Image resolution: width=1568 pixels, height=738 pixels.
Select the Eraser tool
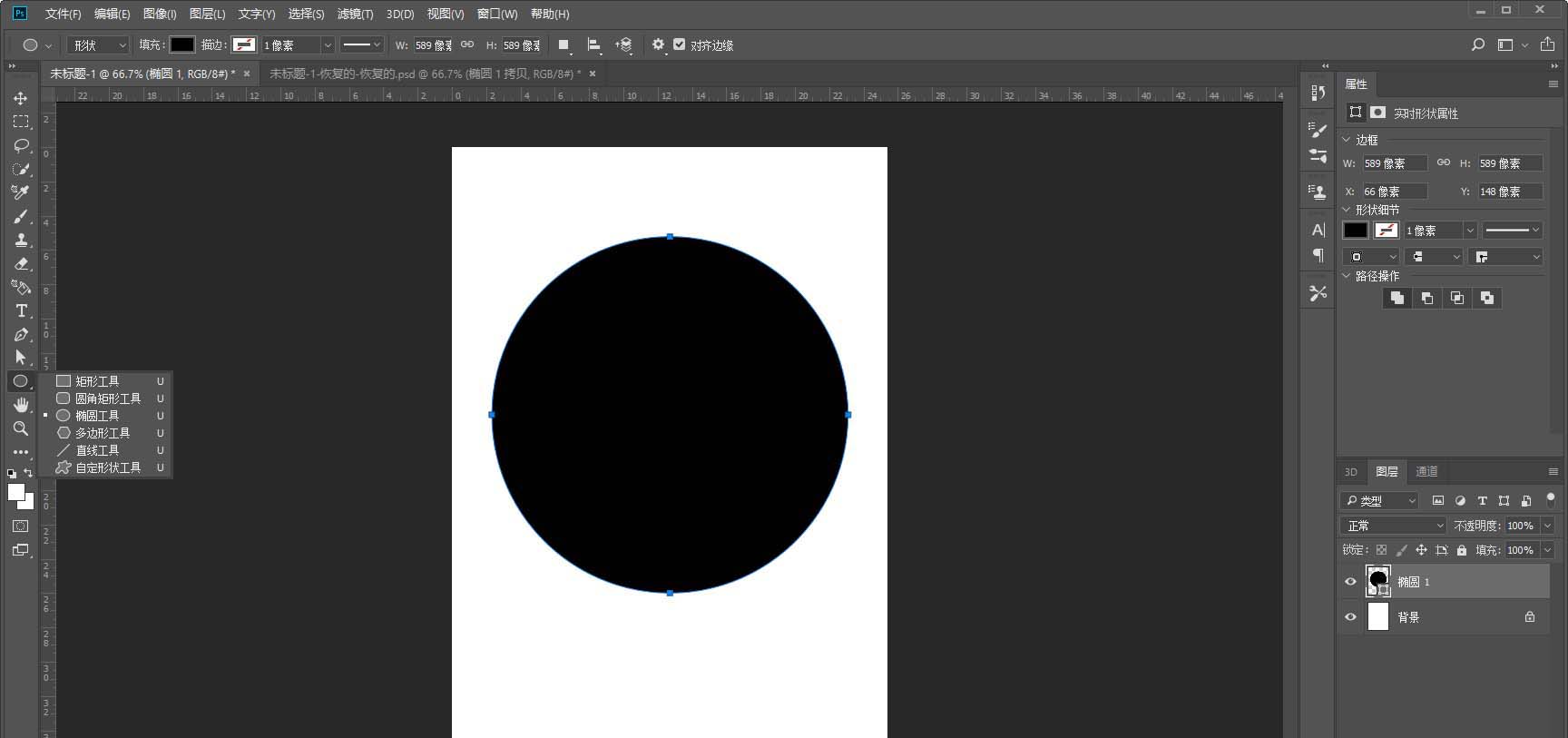pos(20,263)
